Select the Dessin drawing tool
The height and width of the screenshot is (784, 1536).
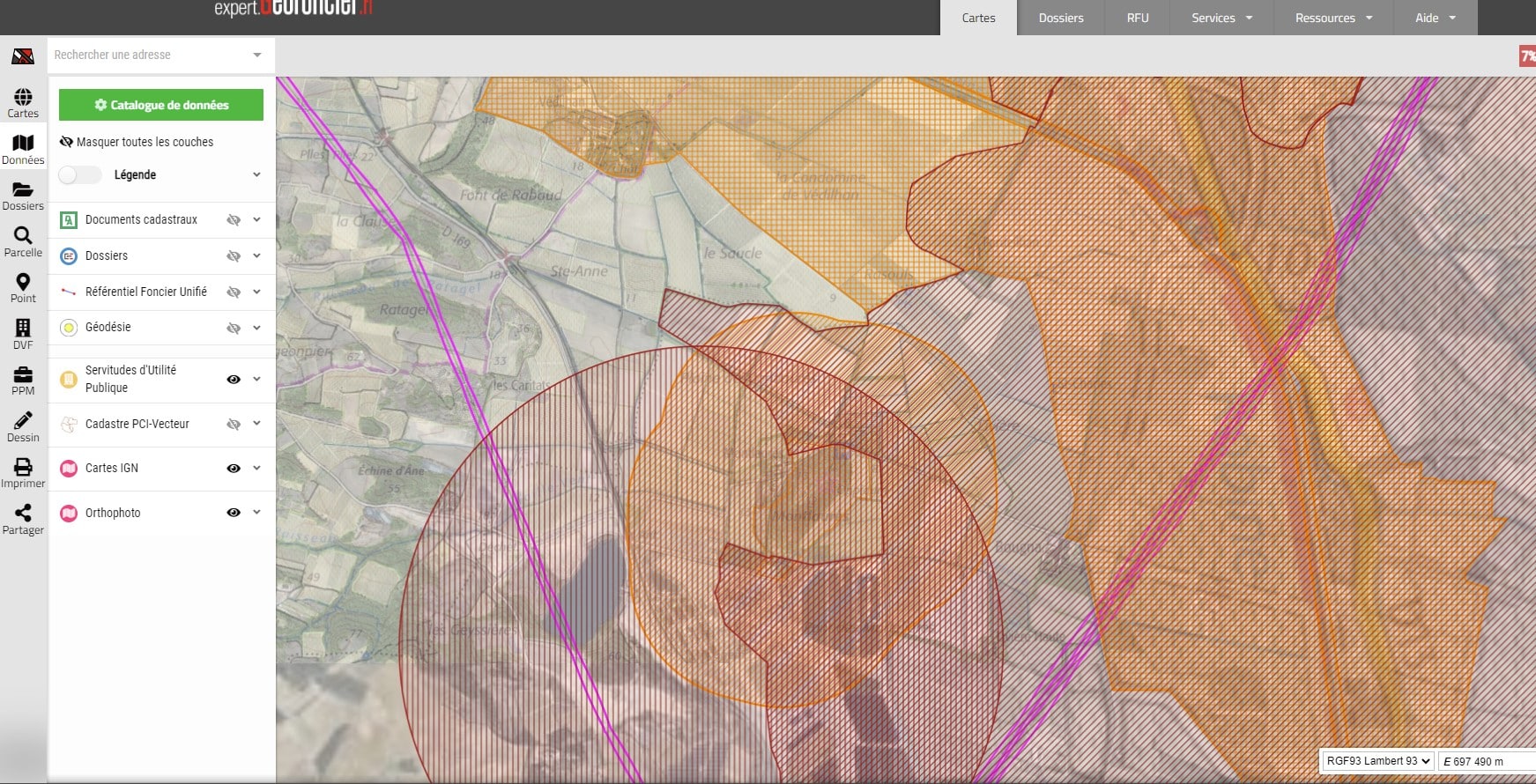click(x=23, y=426)
